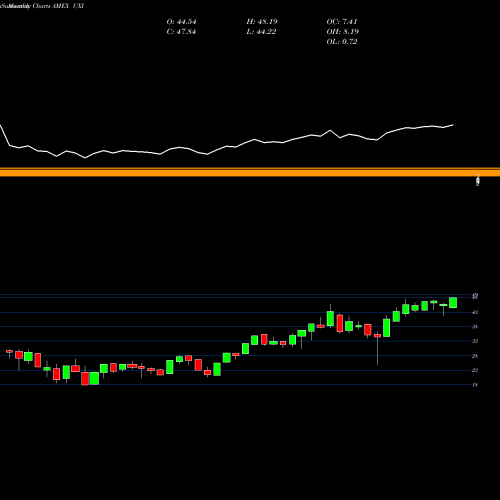Click the high price text 'H: 48.19'
Viewport: 500px width, 500px height.
coord(262,22)
